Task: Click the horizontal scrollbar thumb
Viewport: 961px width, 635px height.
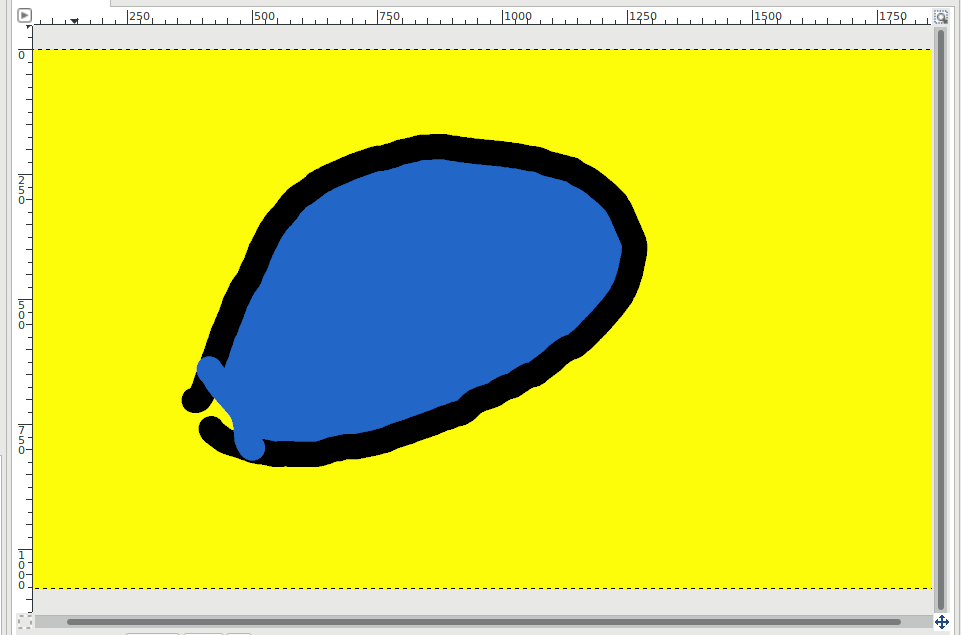Action: [x=484, y=622]
